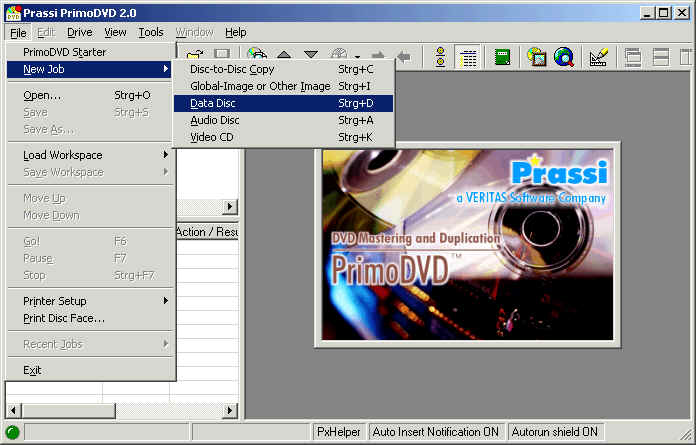Click the Action / Result column header
The image size is (696, 445).
tap(207, 232)
